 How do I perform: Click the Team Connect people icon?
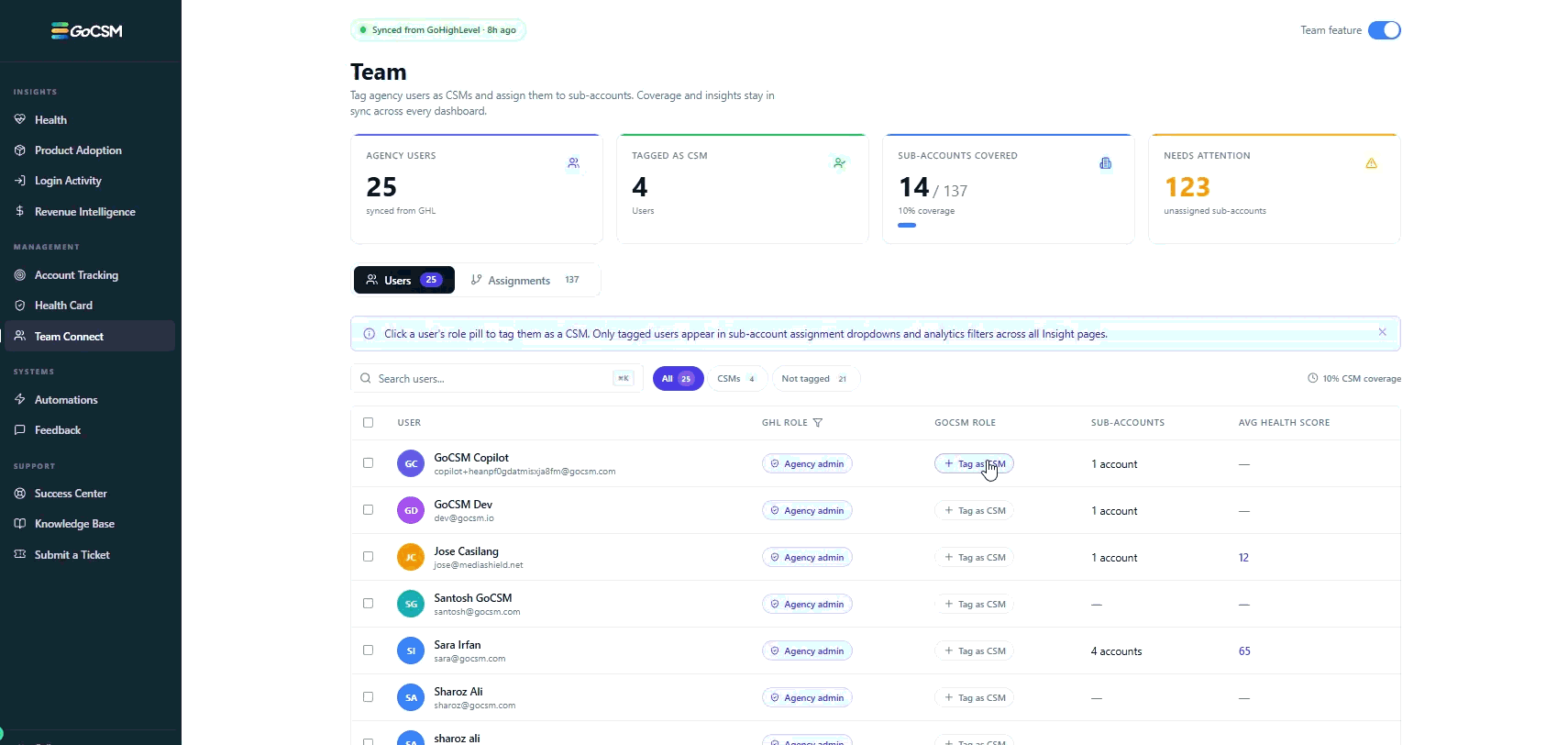pyautogui.click(x=20, y=336)
